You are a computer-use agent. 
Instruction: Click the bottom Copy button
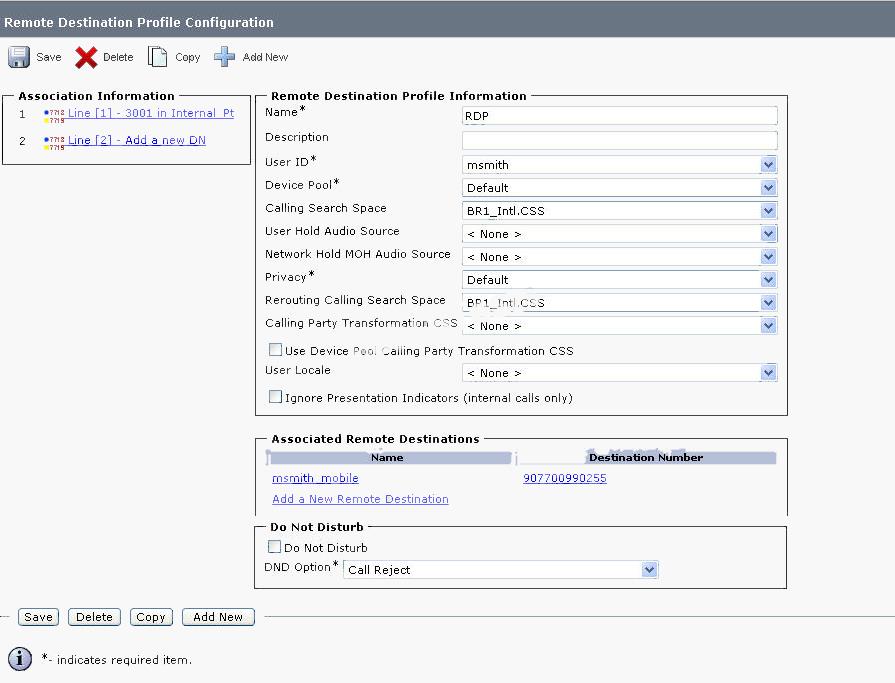tap(151, 617)
